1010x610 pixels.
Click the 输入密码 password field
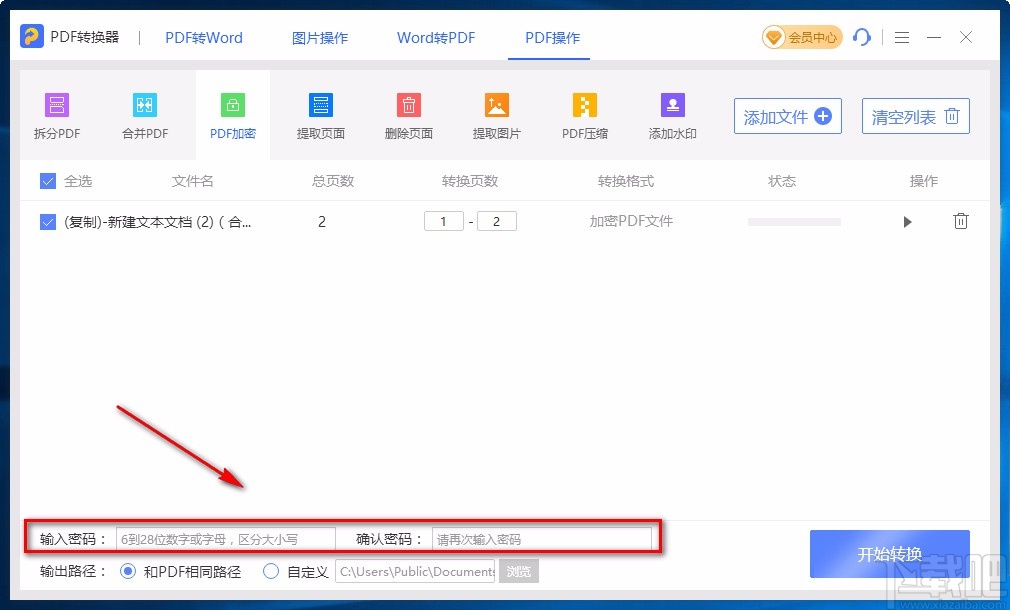coord(225,538)
